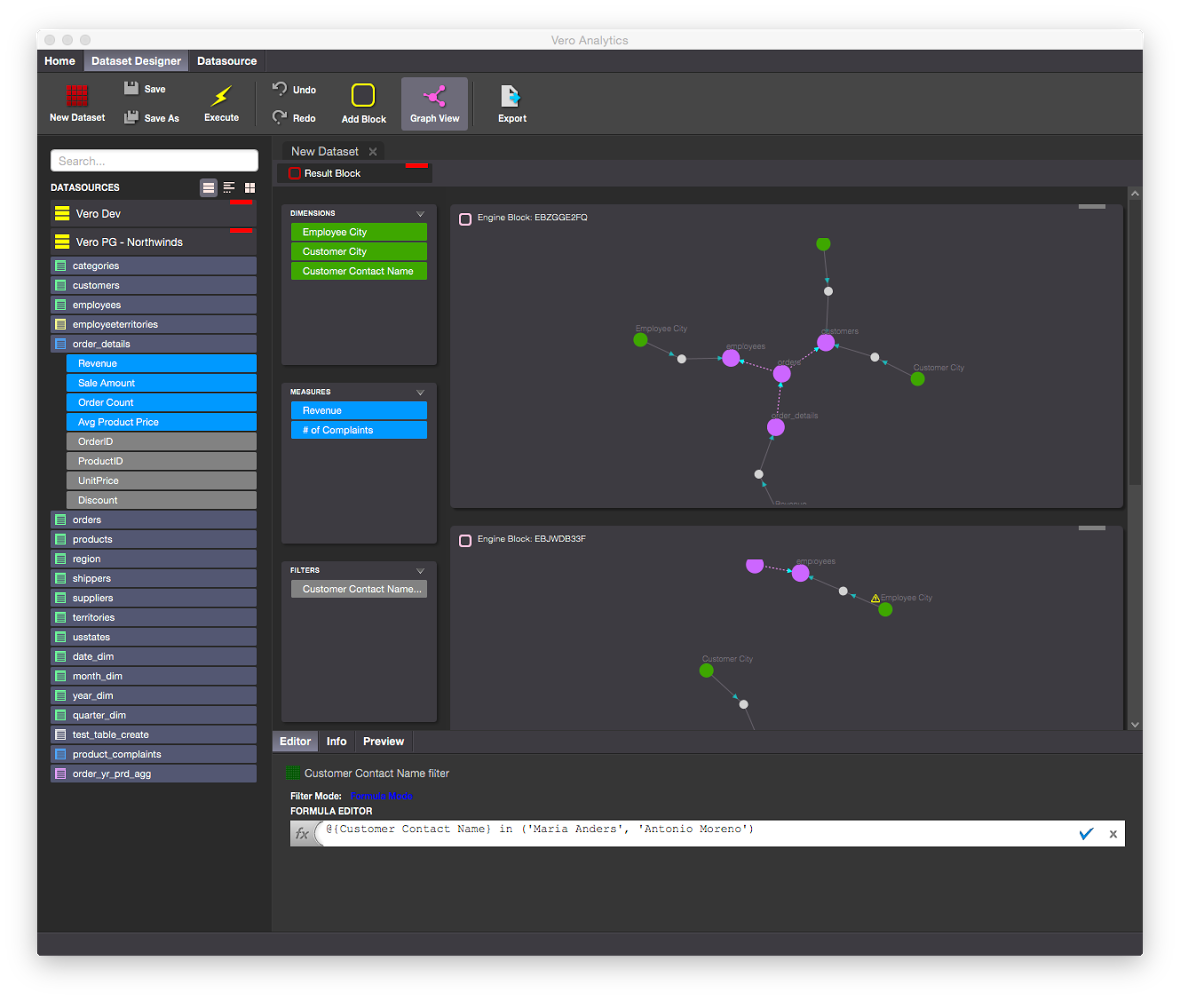Switch to the Editor tab
The image size is (1180, 1000).
295,741
